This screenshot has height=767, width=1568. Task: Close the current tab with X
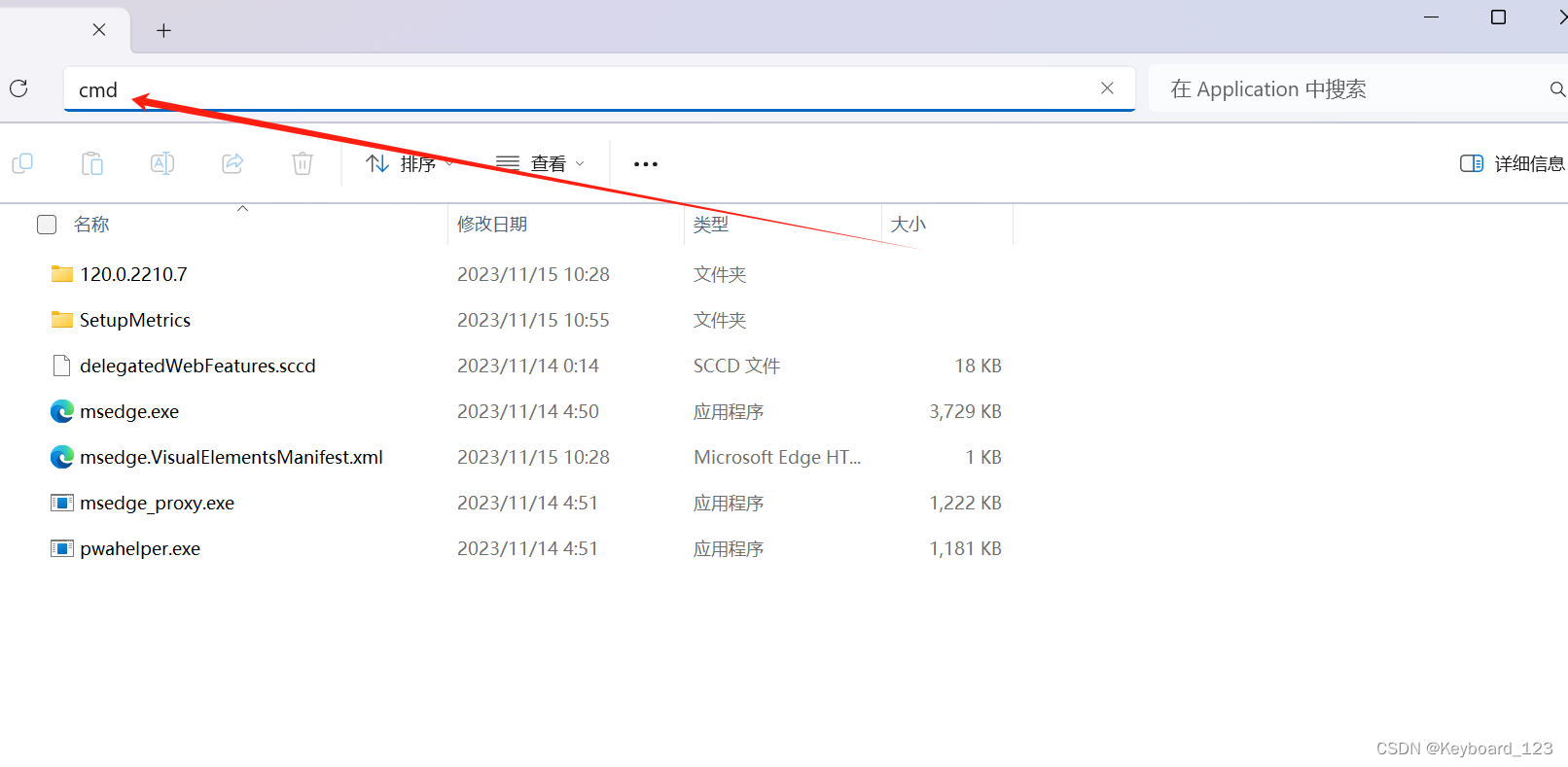pyautogui.click(x=99, y=30)
